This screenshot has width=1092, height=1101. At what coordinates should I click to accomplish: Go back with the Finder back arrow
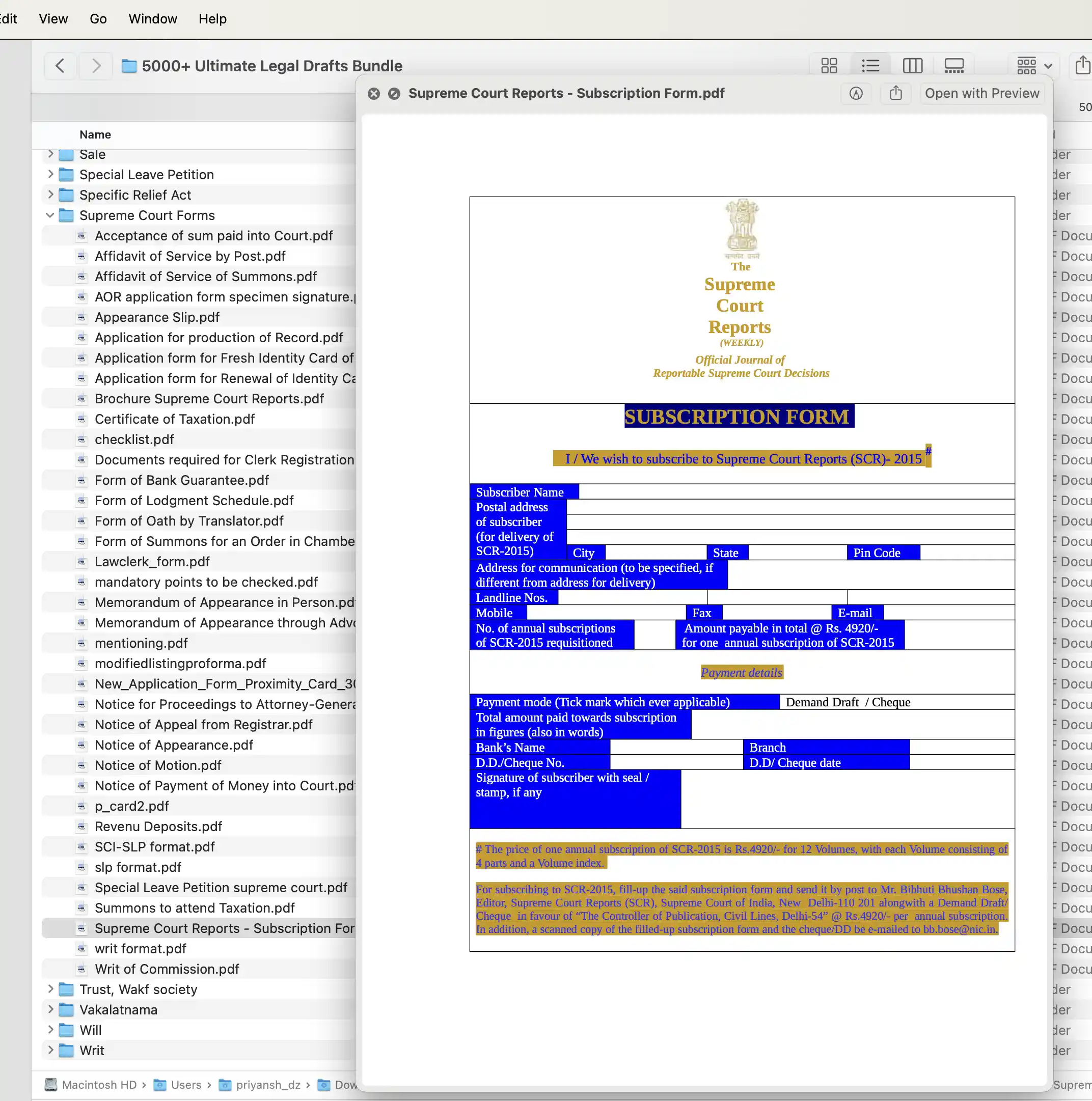point(60,66)
